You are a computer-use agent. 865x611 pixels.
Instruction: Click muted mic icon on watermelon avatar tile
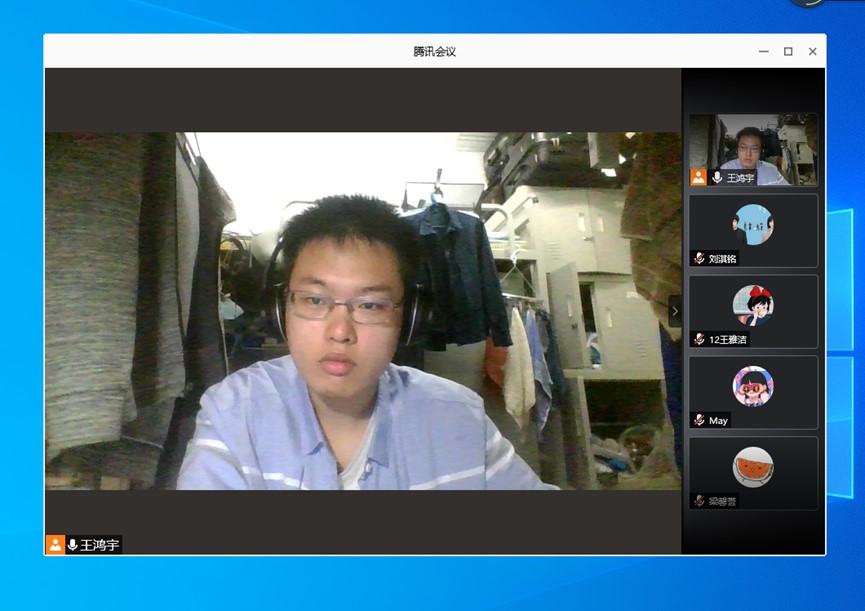699,500
